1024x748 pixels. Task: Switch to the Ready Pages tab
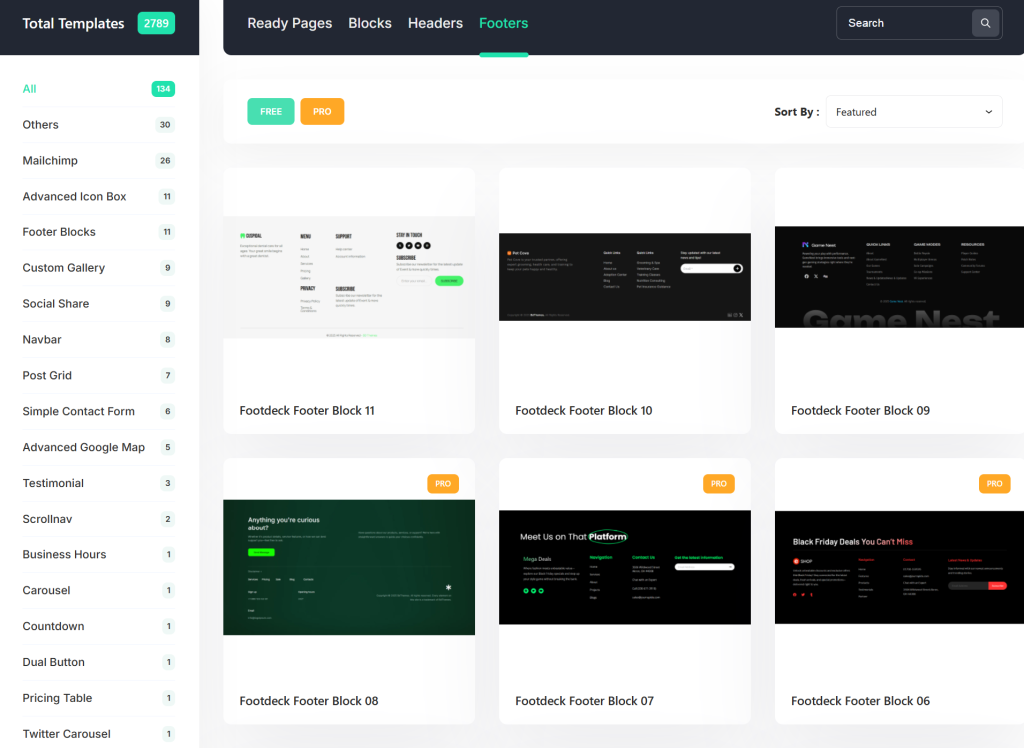click(289, 23)
